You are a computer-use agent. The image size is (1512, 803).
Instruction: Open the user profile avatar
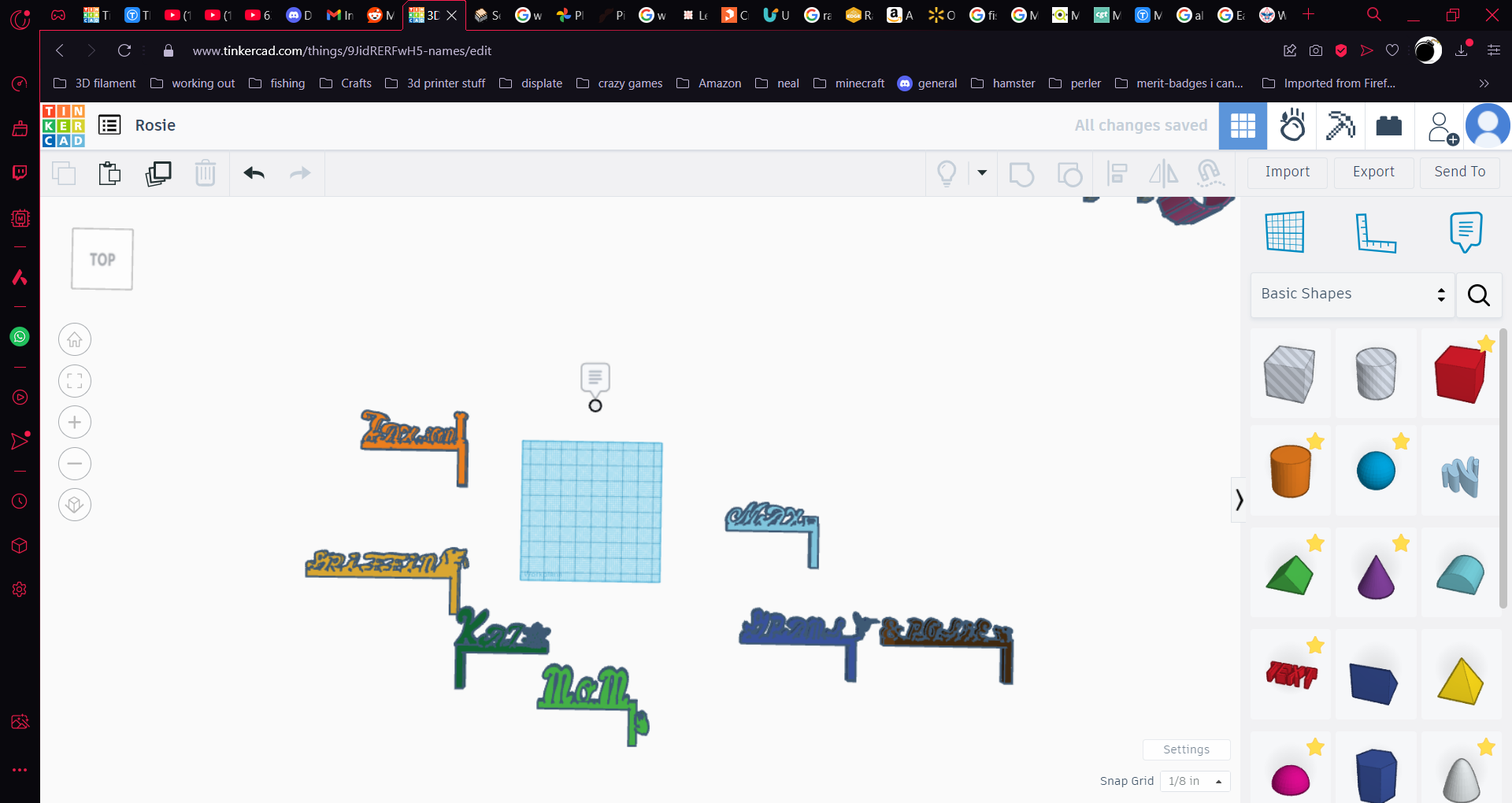click(x=1488, y=126)
